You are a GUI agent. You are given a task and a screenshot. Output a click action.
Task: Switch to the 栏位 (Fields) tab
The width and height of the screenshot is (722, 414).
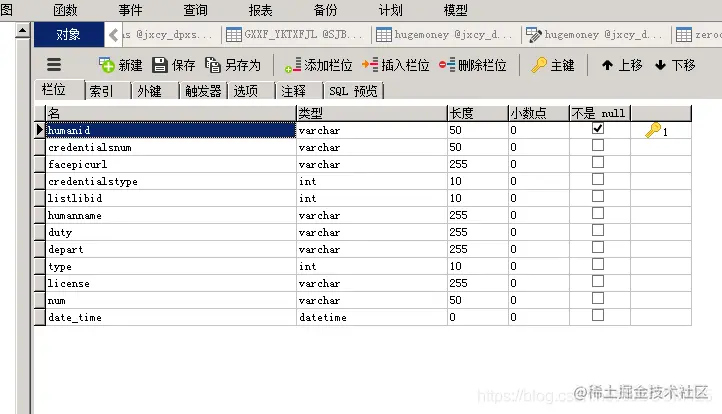coord(59,90)
